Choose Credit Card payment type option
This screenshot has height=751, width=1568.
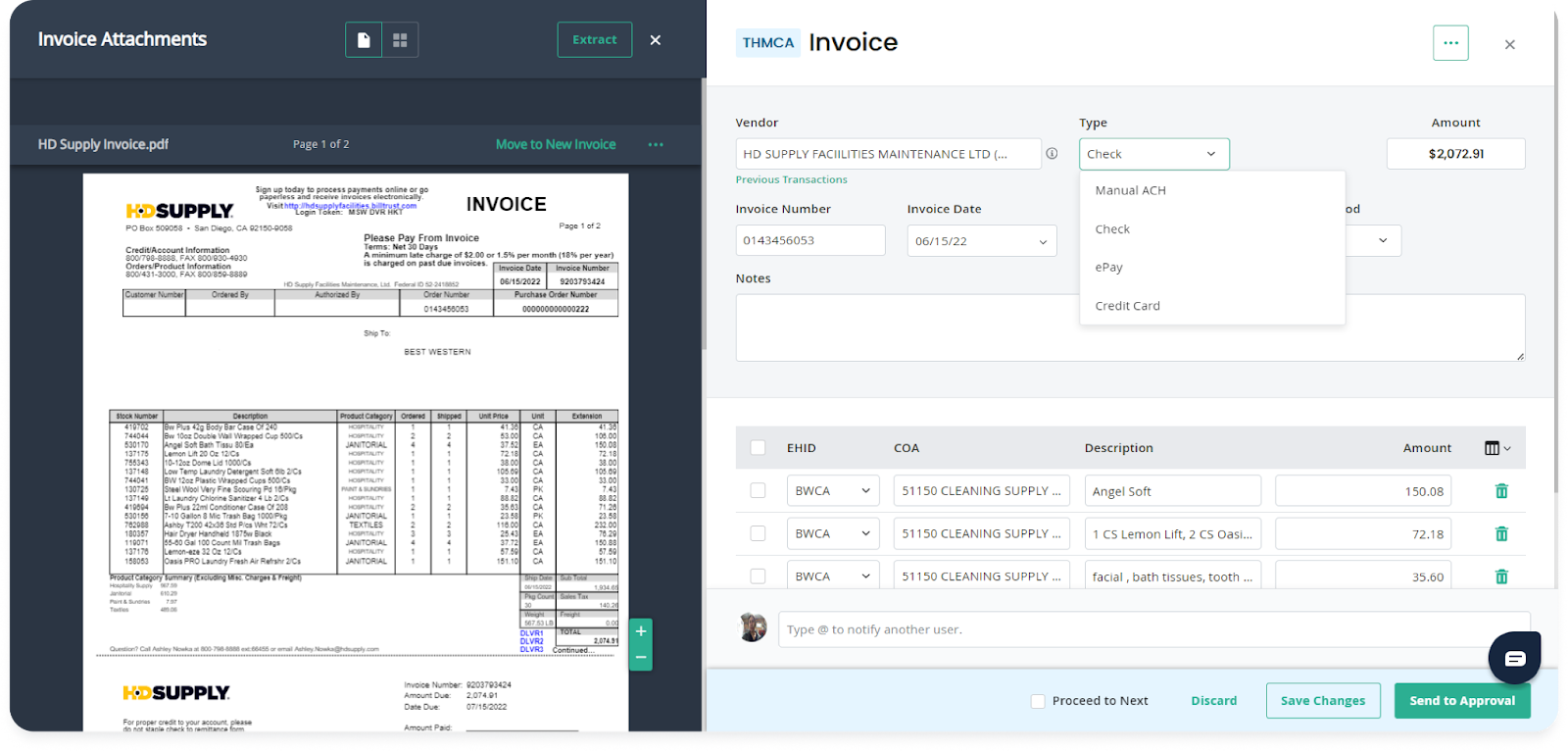coord(1127,306)
